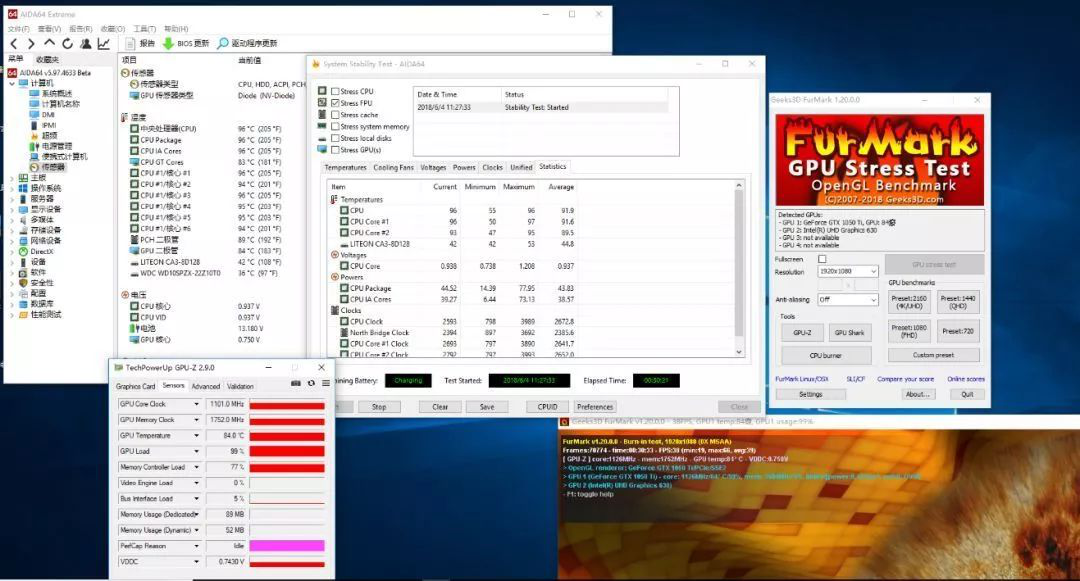The width and height of the screenshot is (1080, 581).
Task: Uncheck the Stress FPU checkbox
Action: 335,103
